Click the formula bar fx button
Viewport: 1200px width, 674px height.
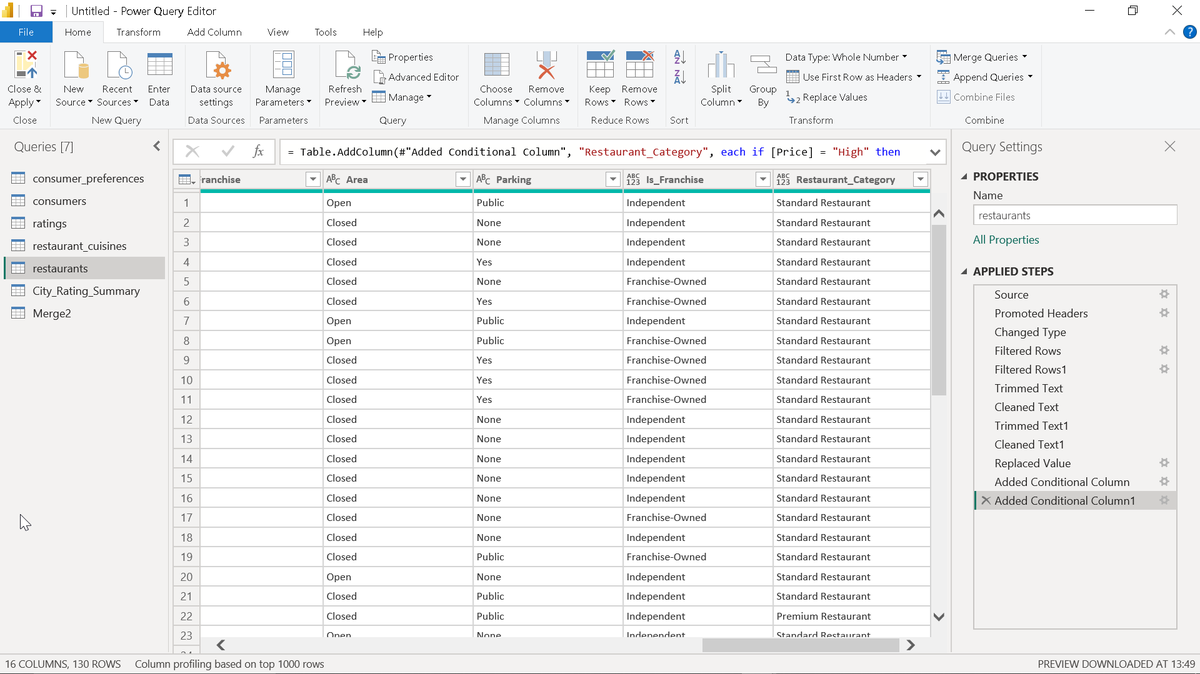coord(258,152)
